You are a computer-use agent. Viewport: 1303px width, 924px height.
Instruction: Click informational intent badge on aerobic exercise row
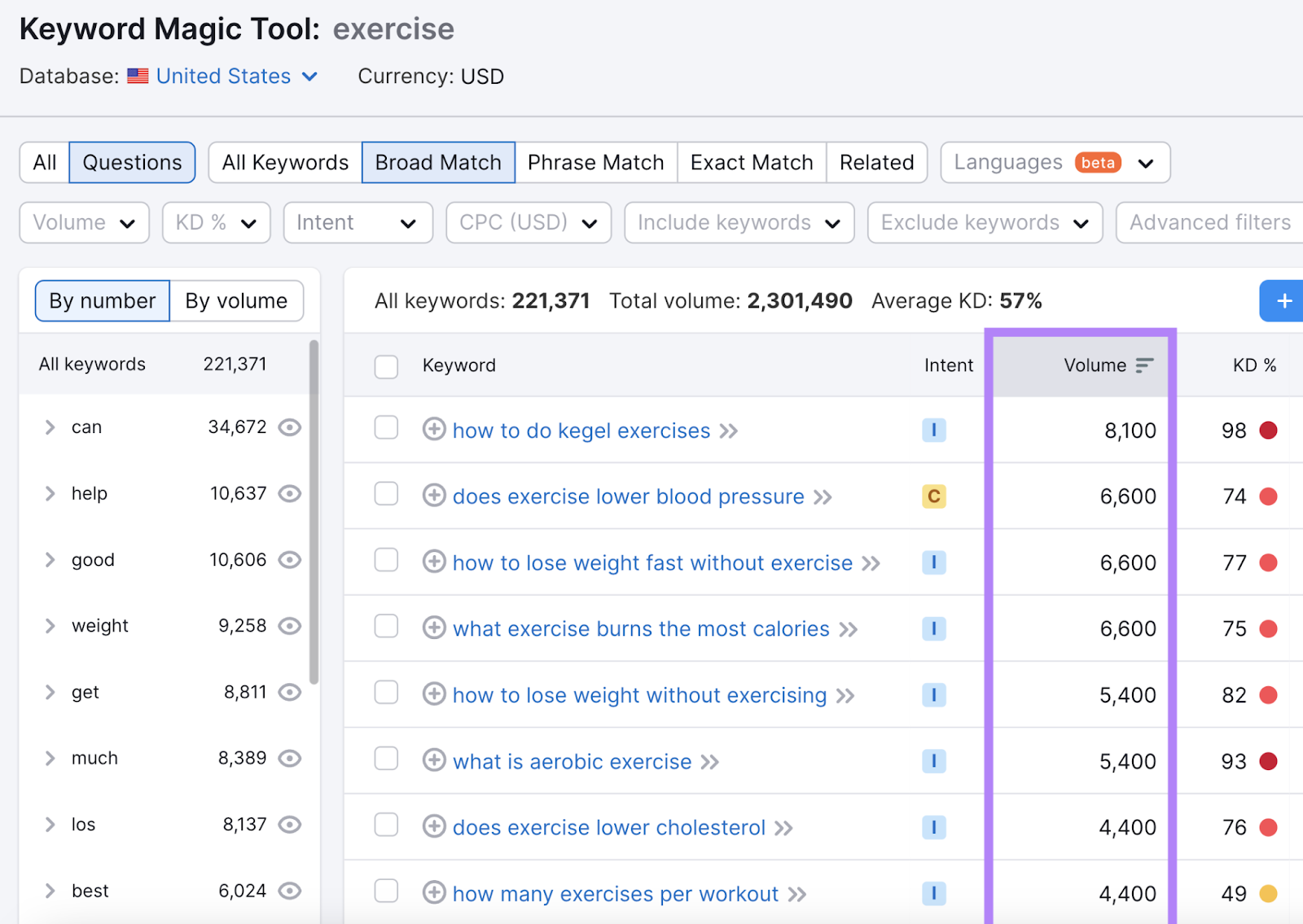pyautogui.click(x=933, y=761)
